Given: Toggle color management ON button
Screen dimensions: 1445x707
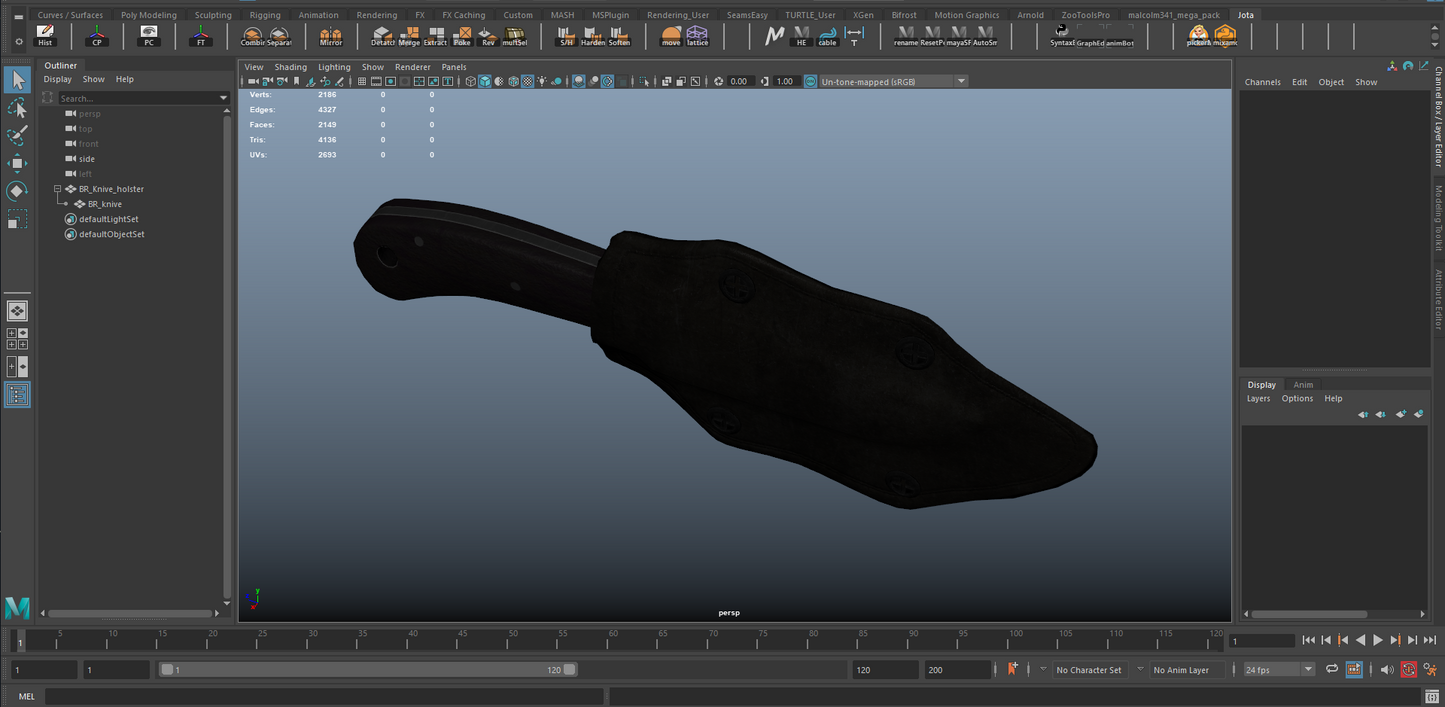Looking at the screenshot, I should pos(810,82).
